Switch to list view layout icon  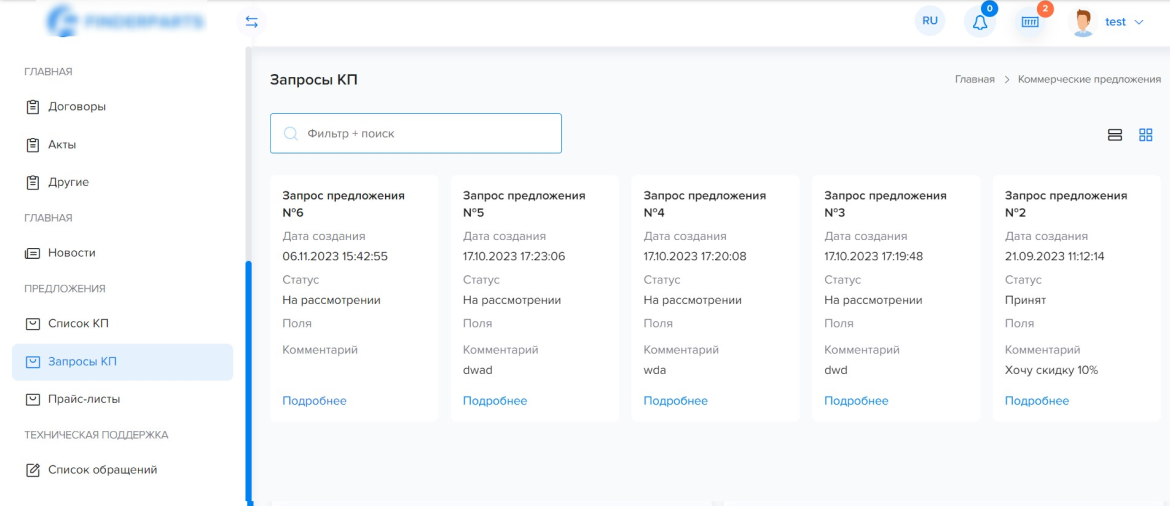click(x=1115, y=135)
